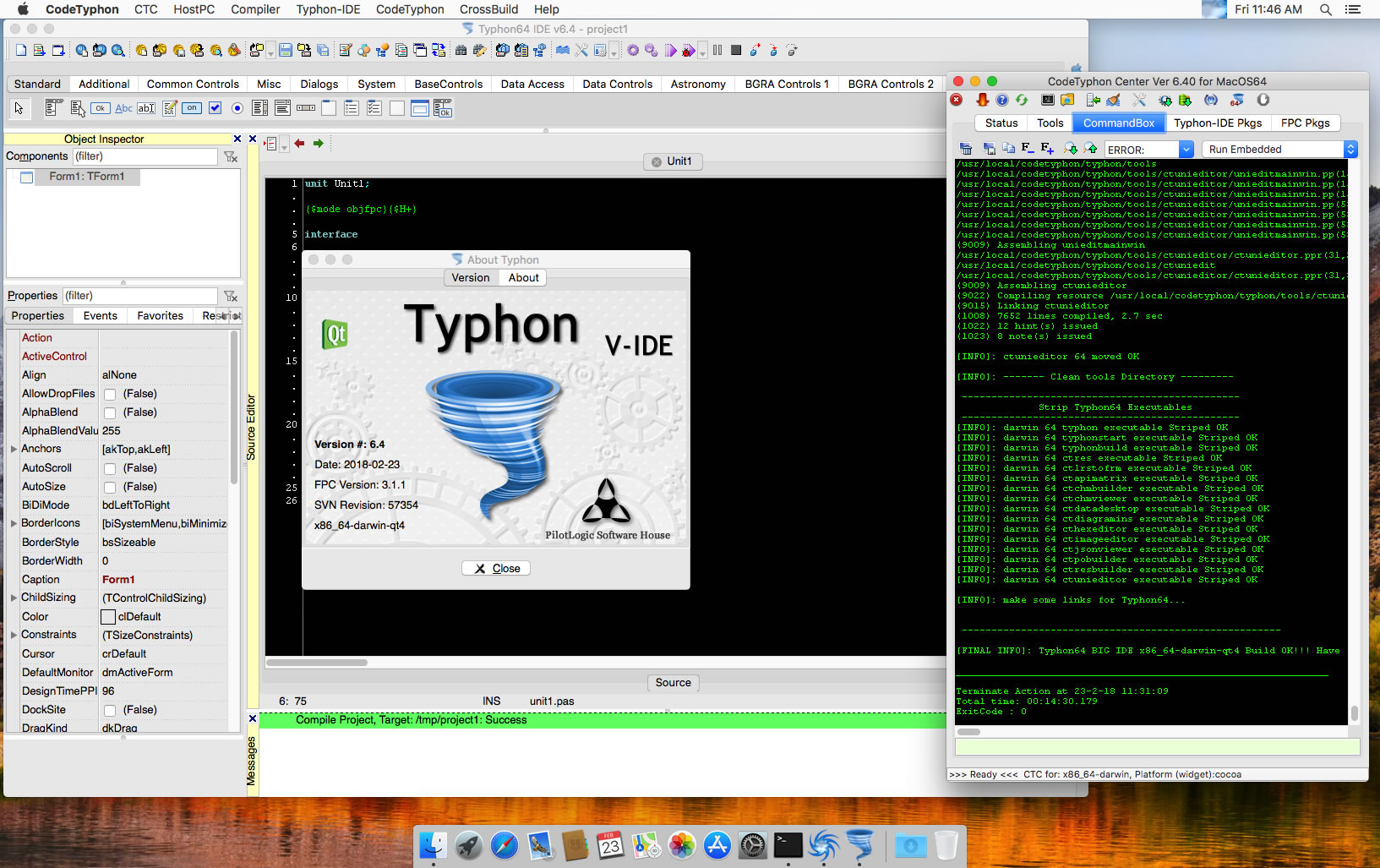Image resolution: width=1380 pixels, height=868 pixels.
Task: Click the purple Run arrow in toolbar
Action: pyautogui.click(x=670, y=51)
